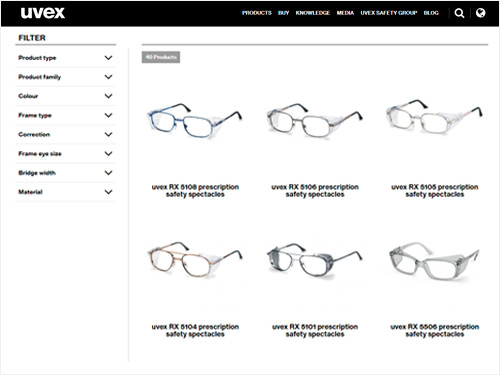The height and width of the screenshot is (375, 500).
Task: Follow the uvex RX 5101 prescription spectacles link
Action: 315,330
